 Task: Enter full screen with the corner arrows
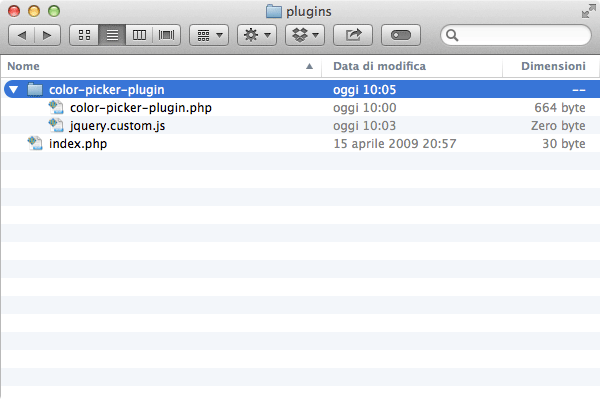click(x=588, y=11)
